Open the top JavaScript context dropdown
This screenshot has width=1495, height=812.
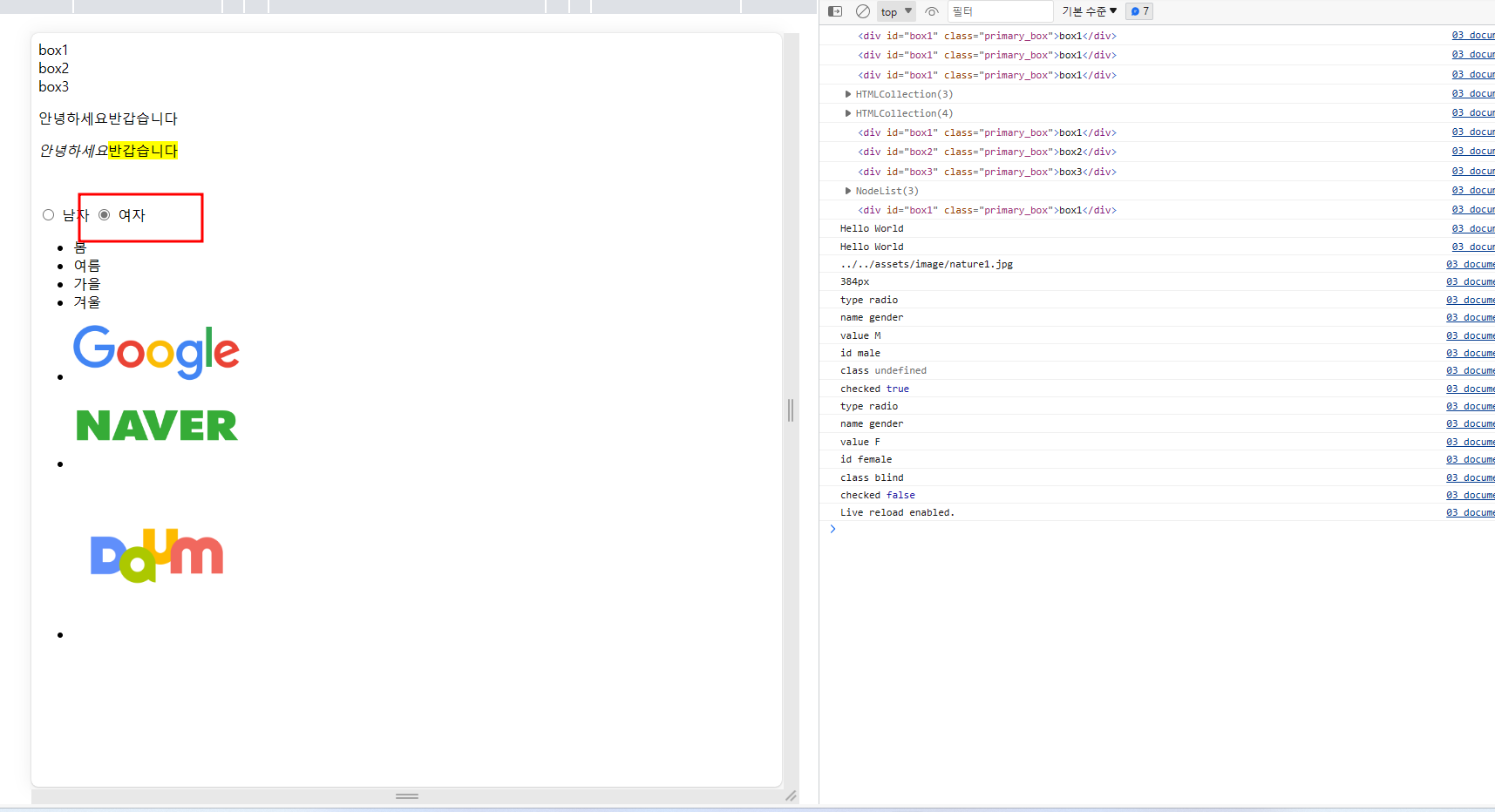click(x=896, y=11)
